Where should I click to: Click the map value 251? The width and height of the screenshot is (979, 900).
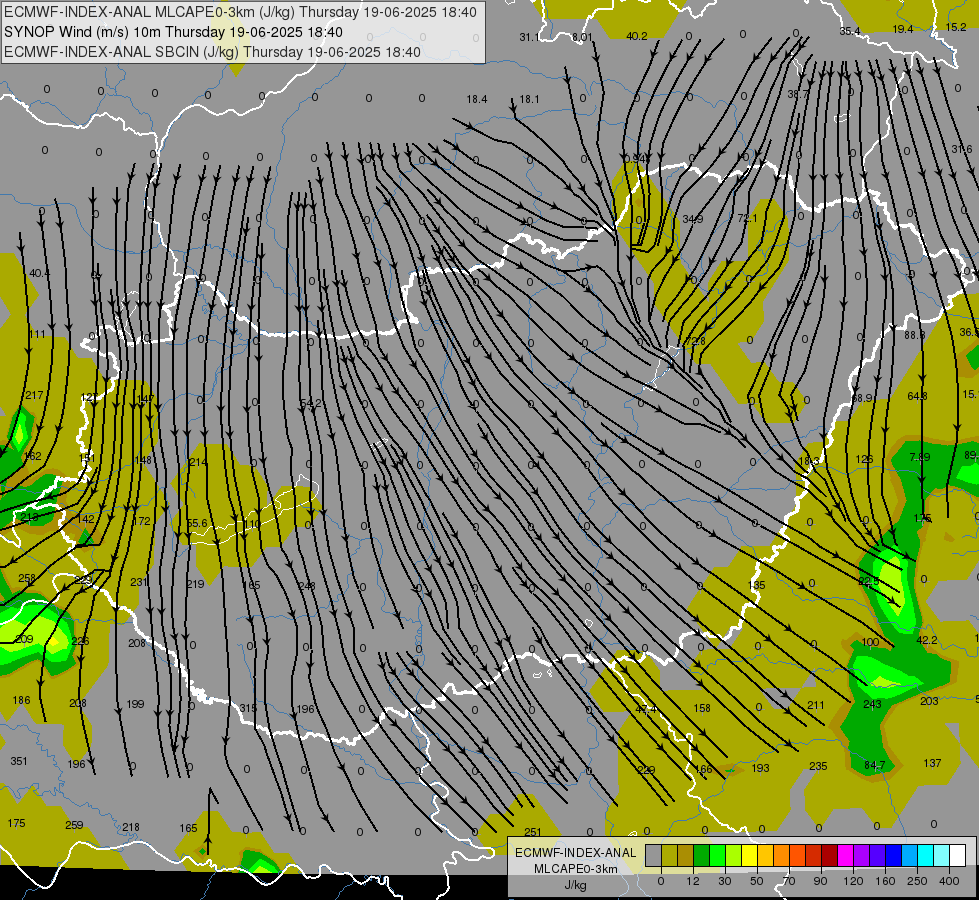click(x=533, y=832)
